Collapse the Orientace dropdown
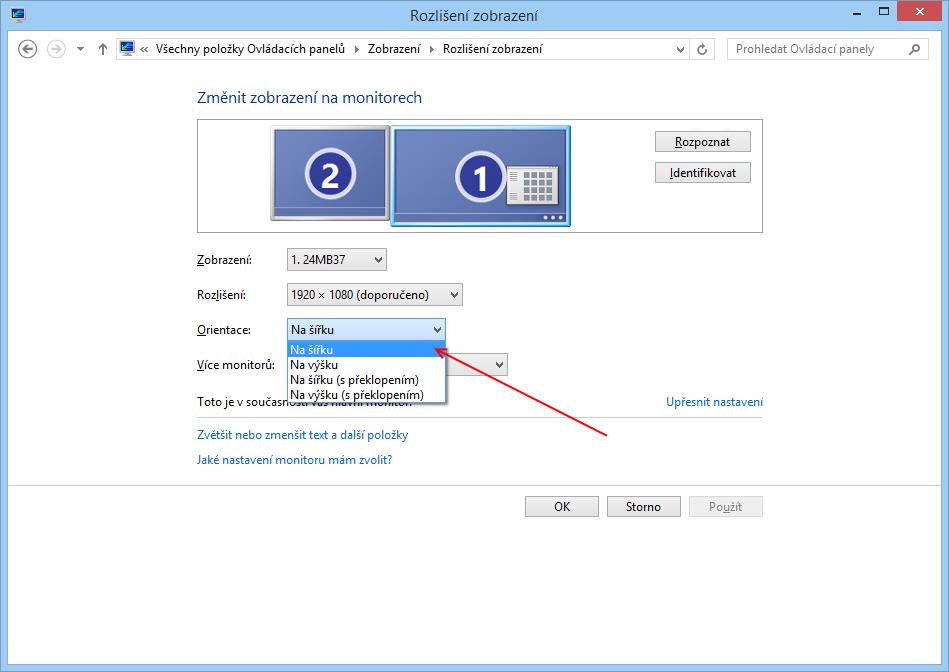The image size is (949, 672). (366, 329)
